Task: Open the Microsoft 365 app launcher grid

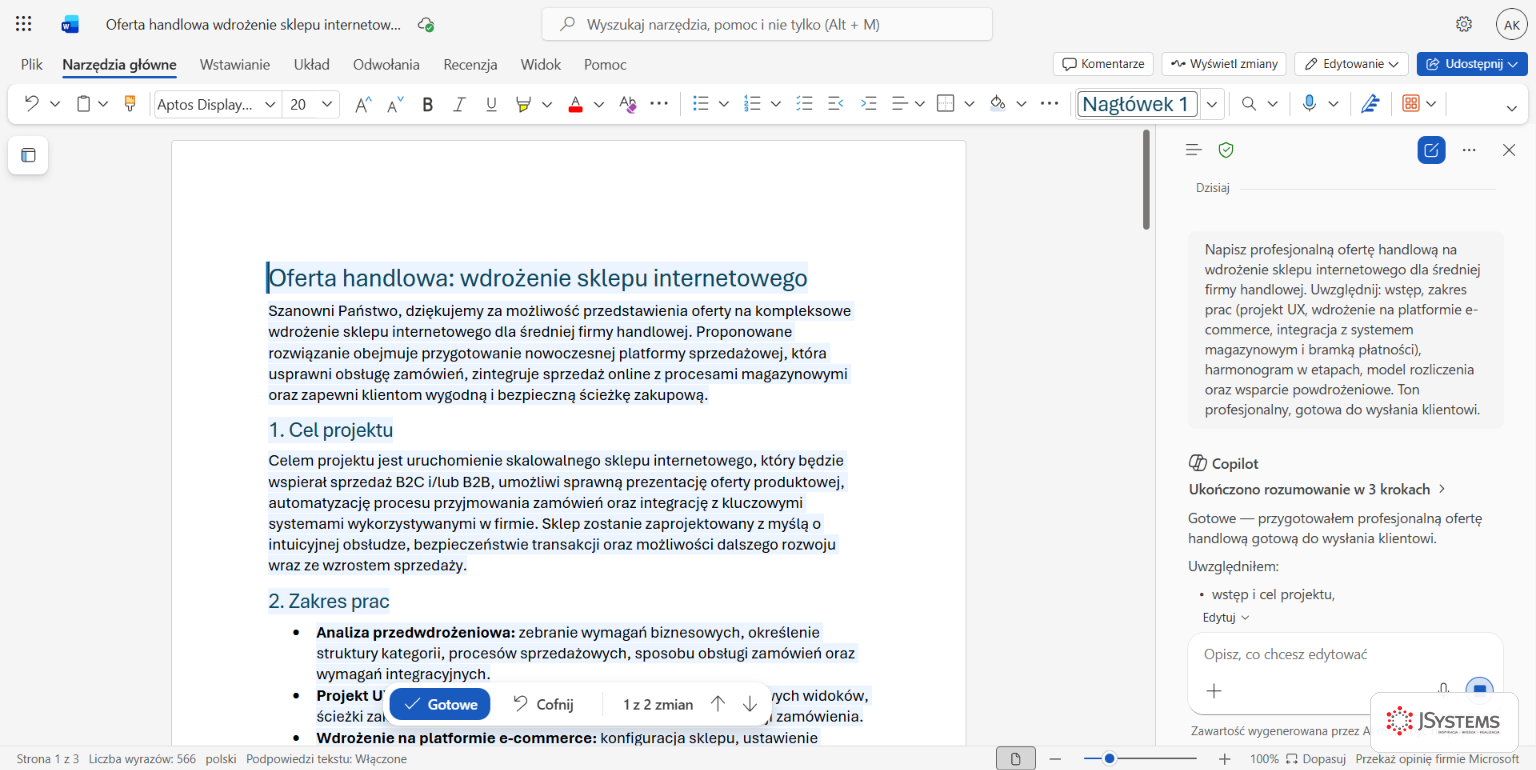Action: coord(24,24)
